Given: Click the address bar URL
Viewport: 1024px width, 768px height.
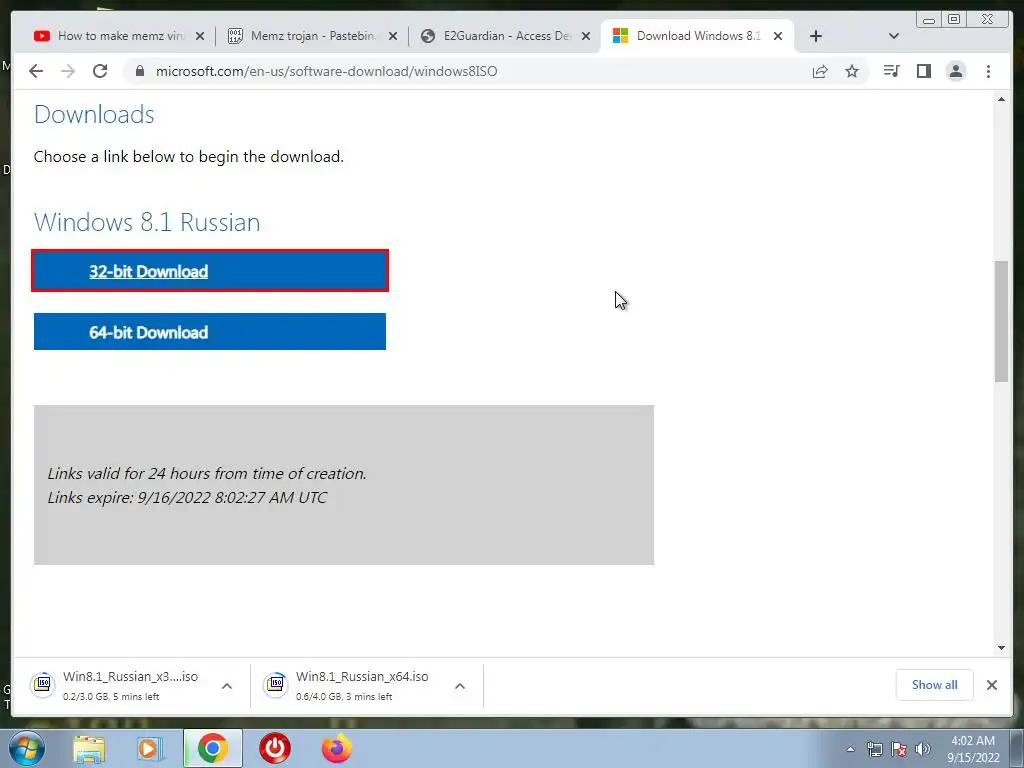Looking at the screenshot, I should (327, 71).
